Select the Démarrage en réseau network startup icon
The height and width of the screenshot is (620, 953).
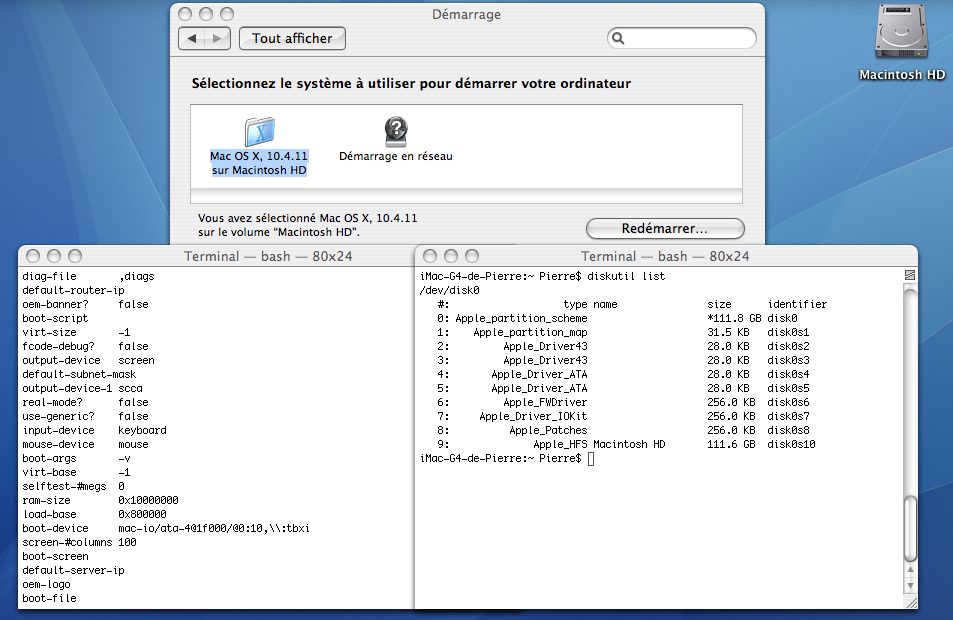pos(396,131)
